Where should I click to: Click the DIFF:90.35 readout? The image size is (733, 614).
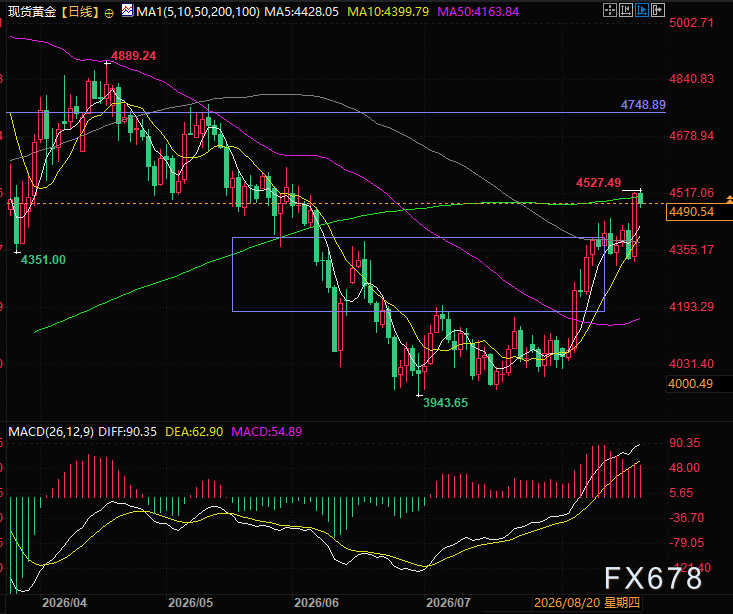click(x=127, y=432)
